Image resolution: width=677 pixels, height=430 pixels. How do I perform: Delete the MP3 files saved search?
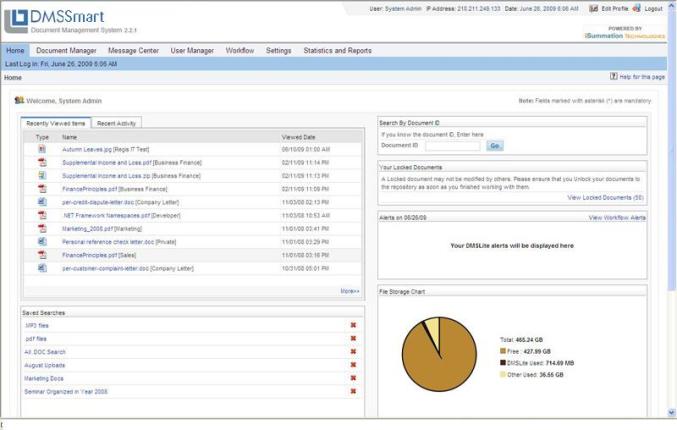(353, 325)
